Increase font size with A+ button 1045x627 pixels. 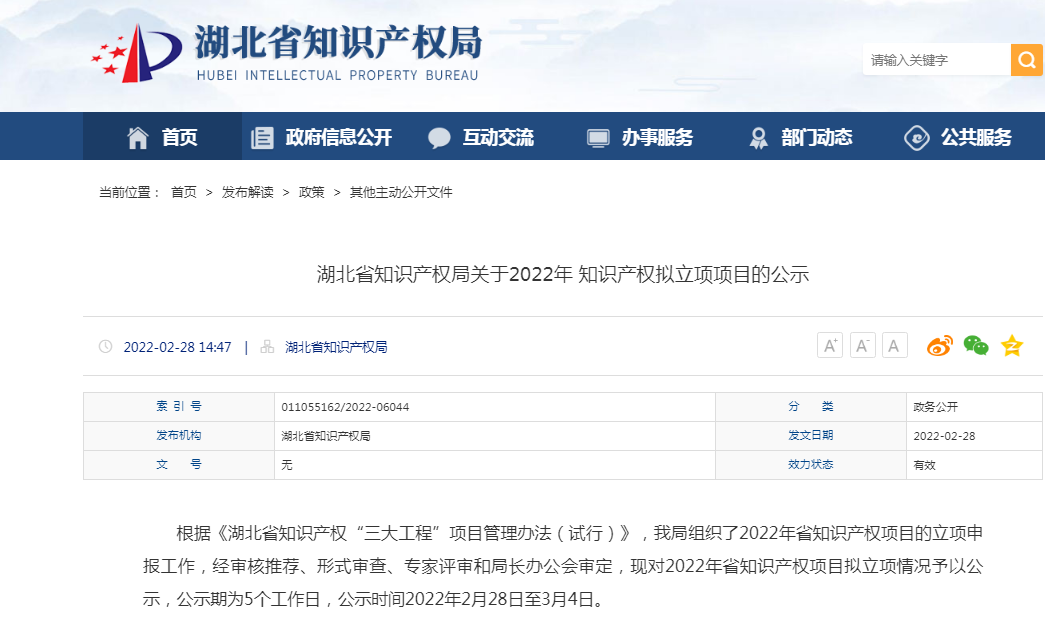pyautogui.click(x=830, y=346)
